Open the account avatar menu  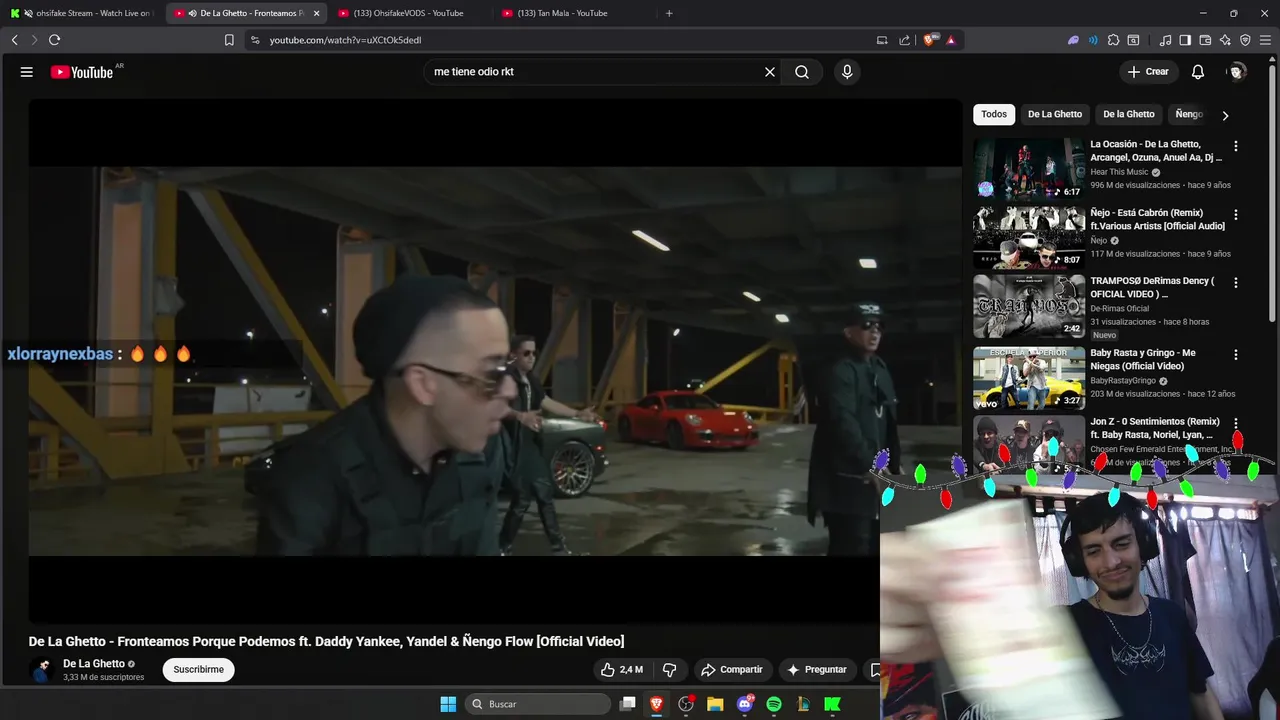pyautogui.click(x=1237, y=72)
